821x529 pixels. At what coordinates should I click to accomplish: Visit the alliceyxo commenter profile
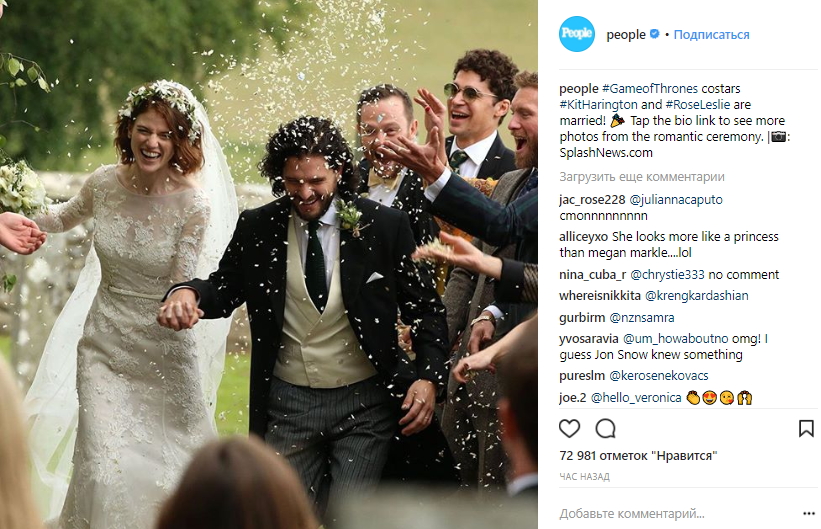pyautogui.click(x=583, y=237)
